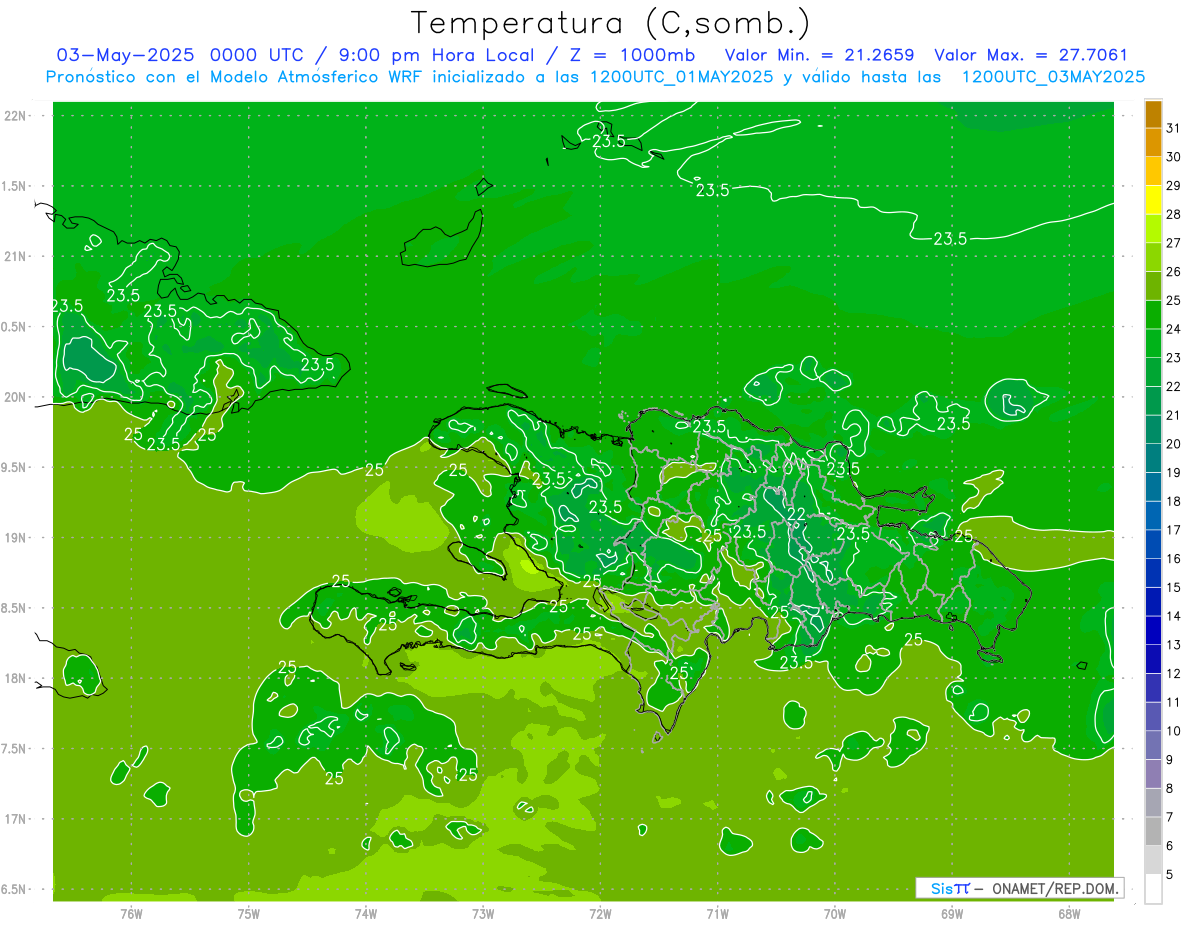Image resolution: width=1200 pixels, height=927 pixels.
Task: Click 'Valor Max. = 27.7061' text
Action: click(1031, 55)
